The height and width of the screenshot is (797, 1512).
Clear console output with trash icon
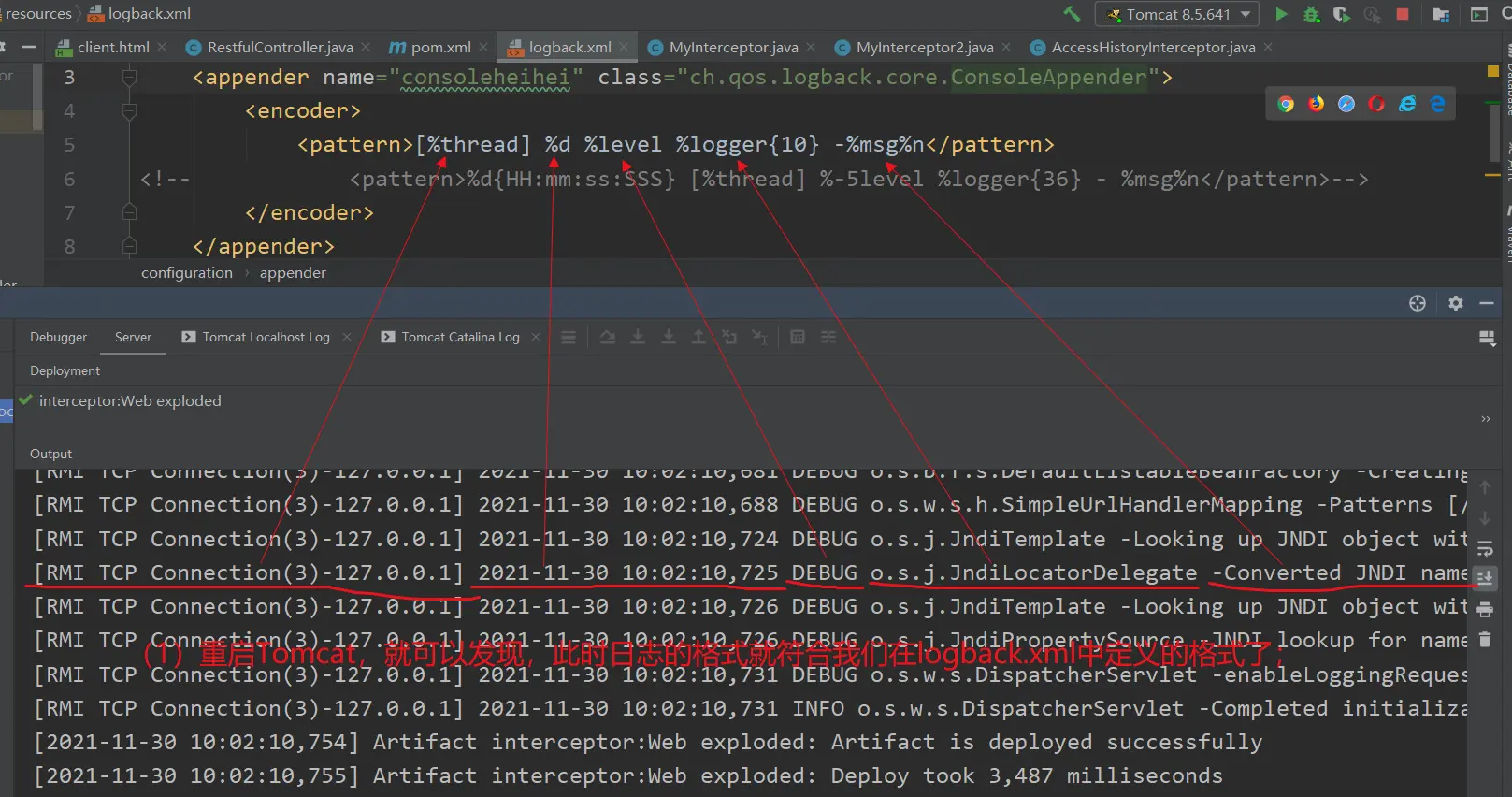click(1485, 641)
